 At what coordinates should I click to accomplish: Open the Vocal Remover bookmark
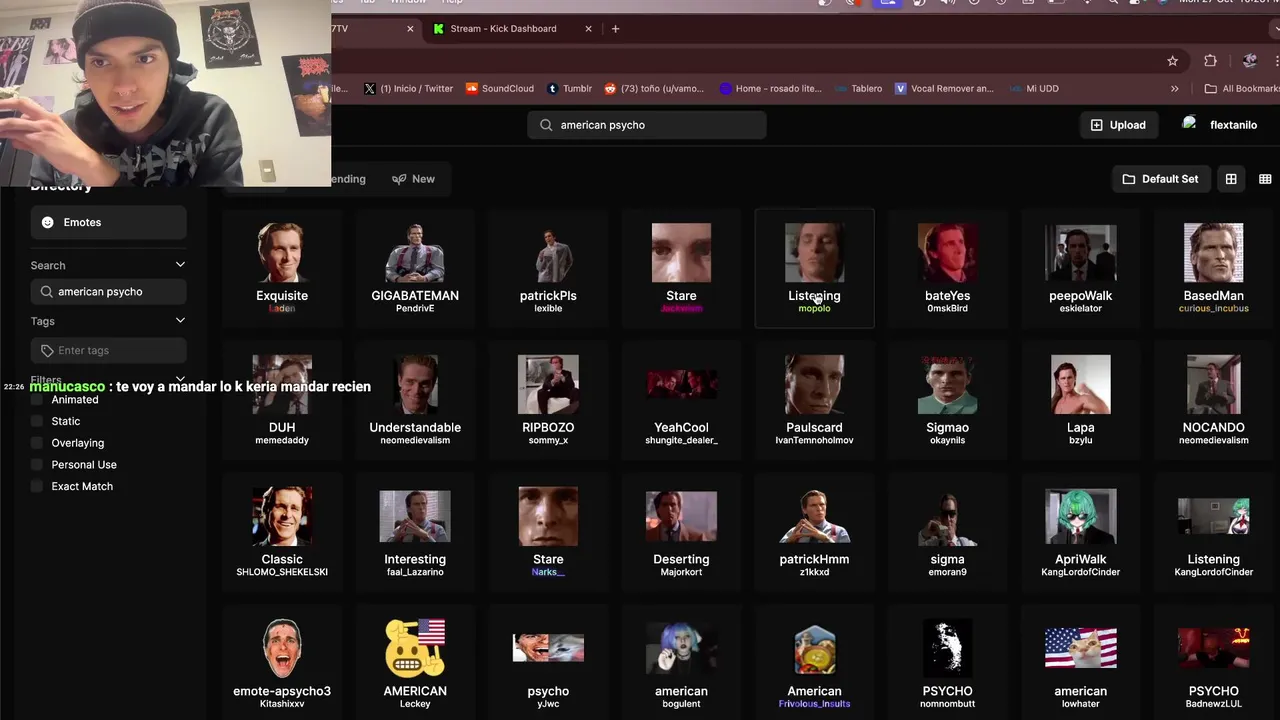pos(944,89)
